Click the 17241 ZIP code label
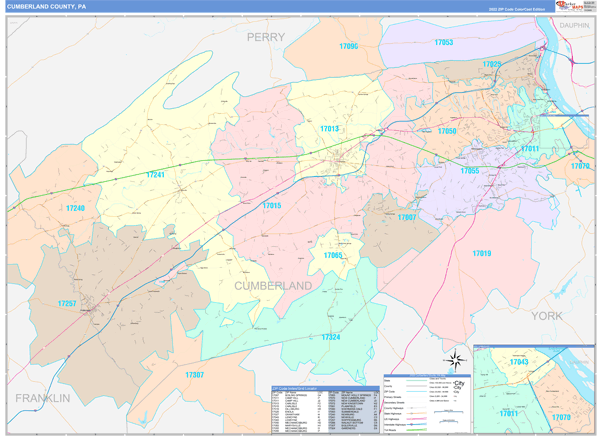 [155, 175]
